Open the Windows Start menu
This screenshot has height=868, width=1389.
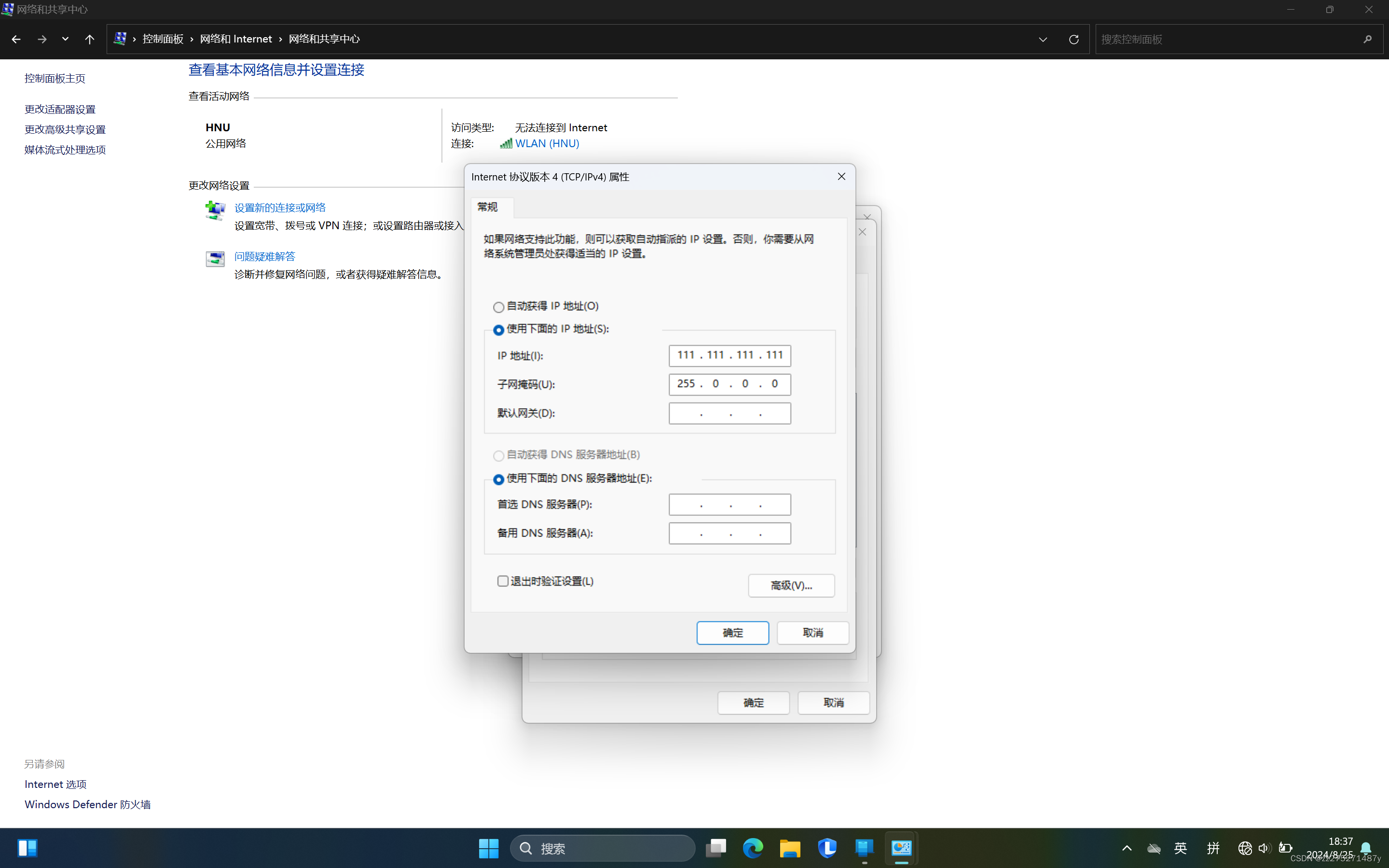click(x=488, y=848)
